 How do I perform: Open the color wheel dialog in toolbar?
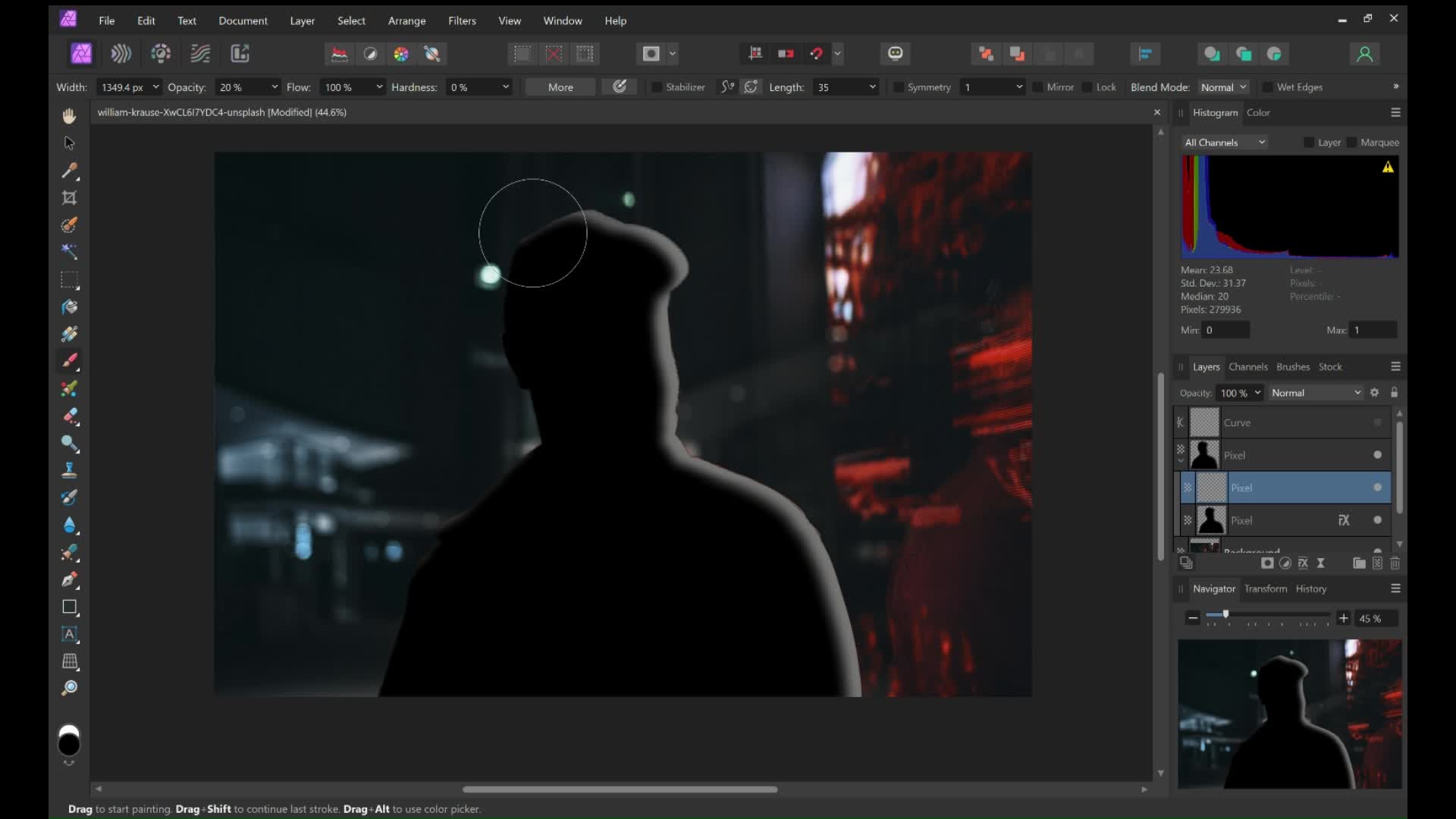pyautogui.click(x=401, y=54)
